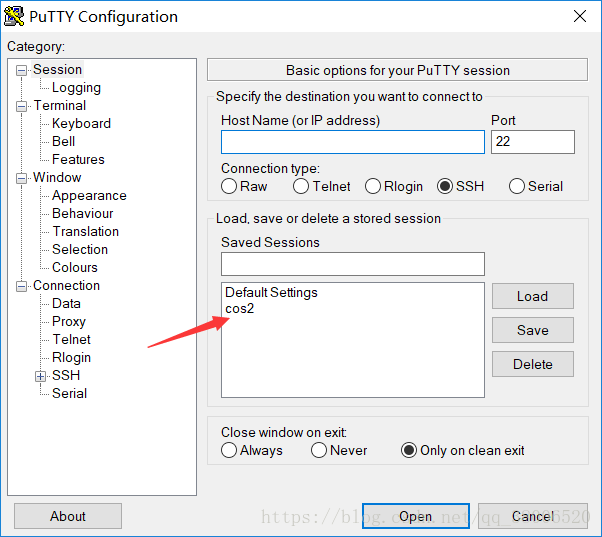Select the Raw connection type
The width and height of the screenshot is (602, 537).
[229, 186]
